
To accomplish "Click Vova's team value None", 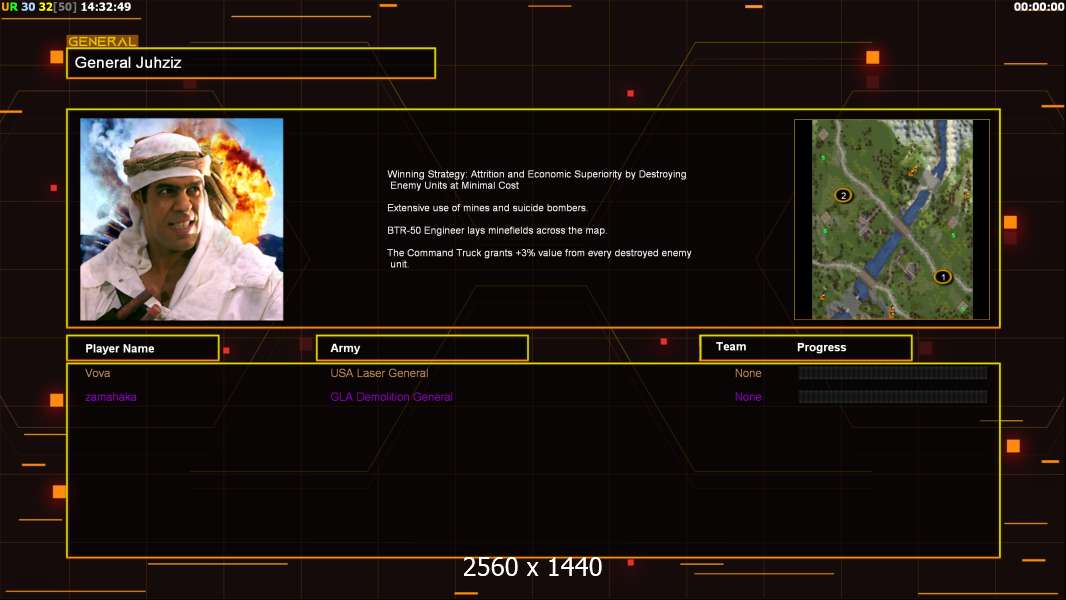I will [x=748, y=373].
